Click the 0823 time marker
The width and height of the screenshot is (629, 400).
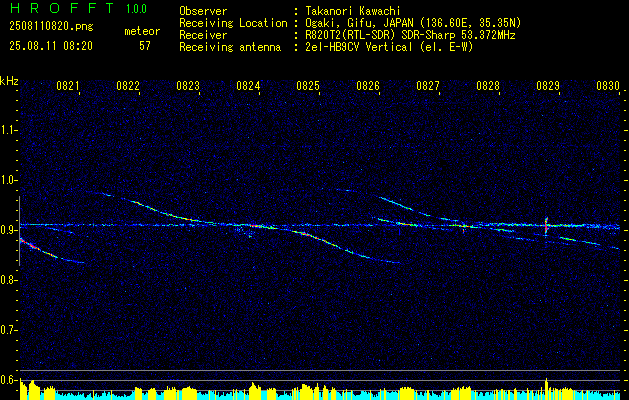pyautogui.click(x=188, y=86)
